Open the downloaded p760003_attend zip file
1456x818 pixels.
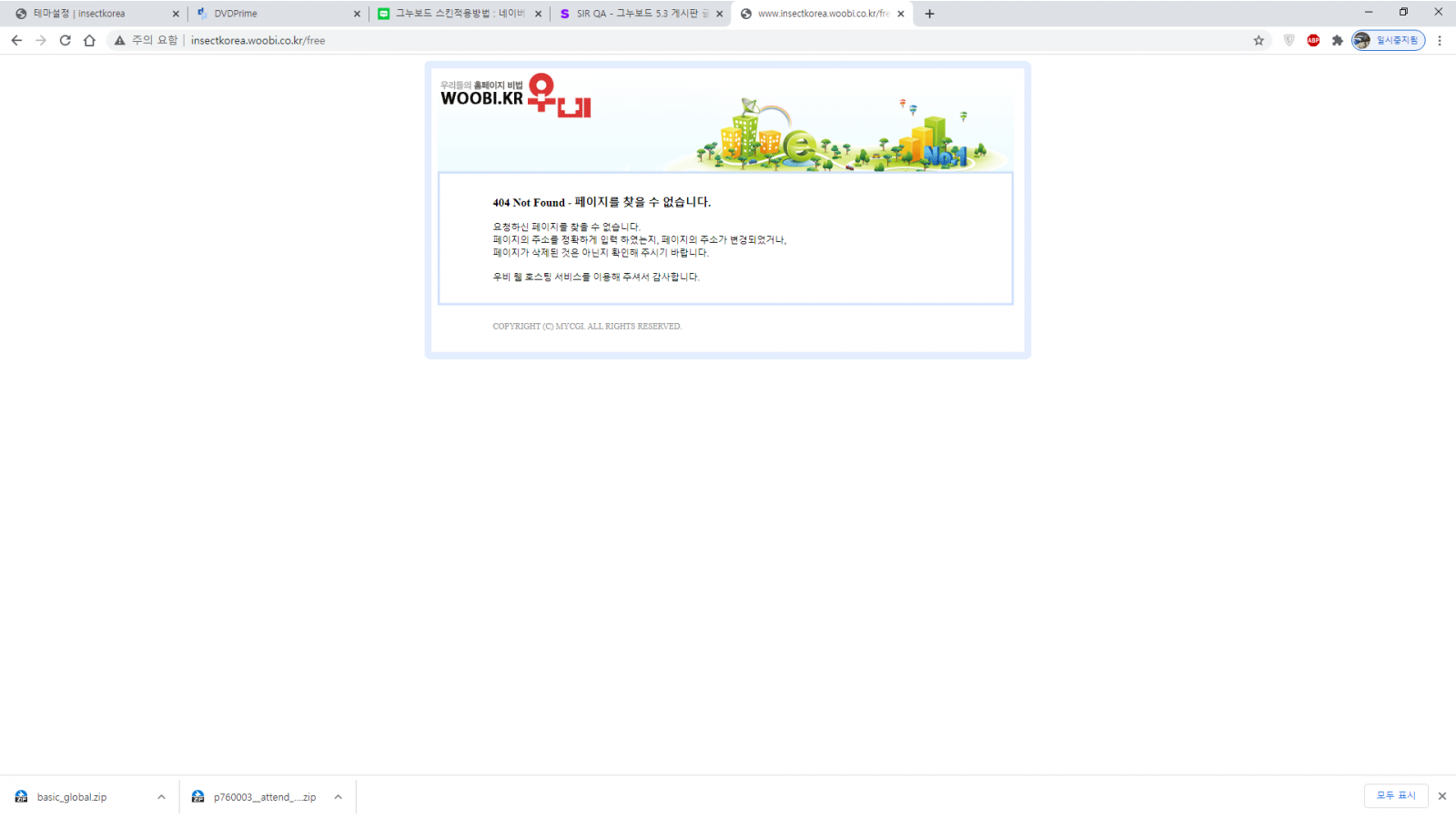point(264,797)
